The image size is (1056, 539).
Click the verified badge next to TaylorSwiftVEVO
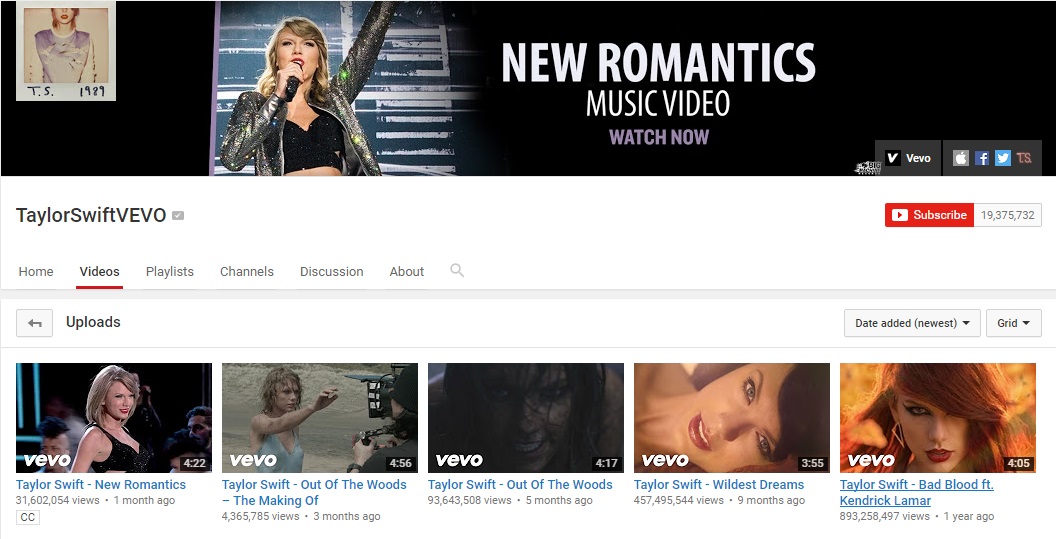tap(178, 216)
